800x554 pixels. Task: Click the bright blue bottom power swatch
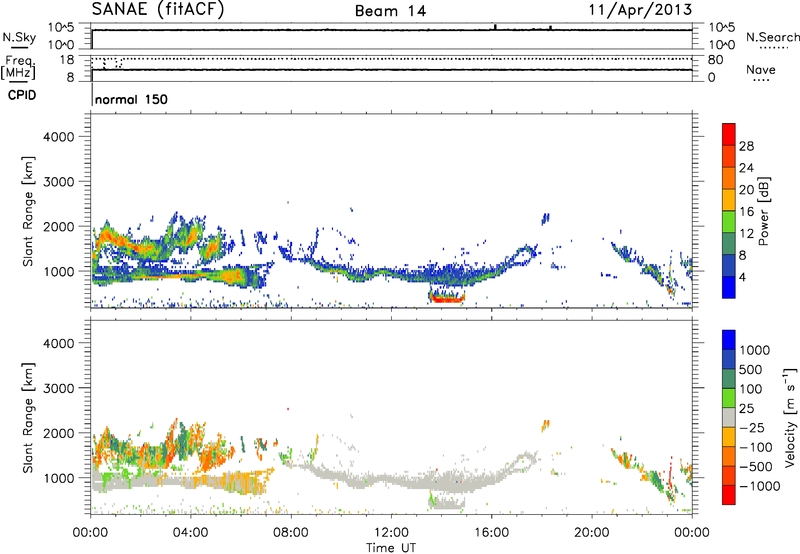pos(729,287)
